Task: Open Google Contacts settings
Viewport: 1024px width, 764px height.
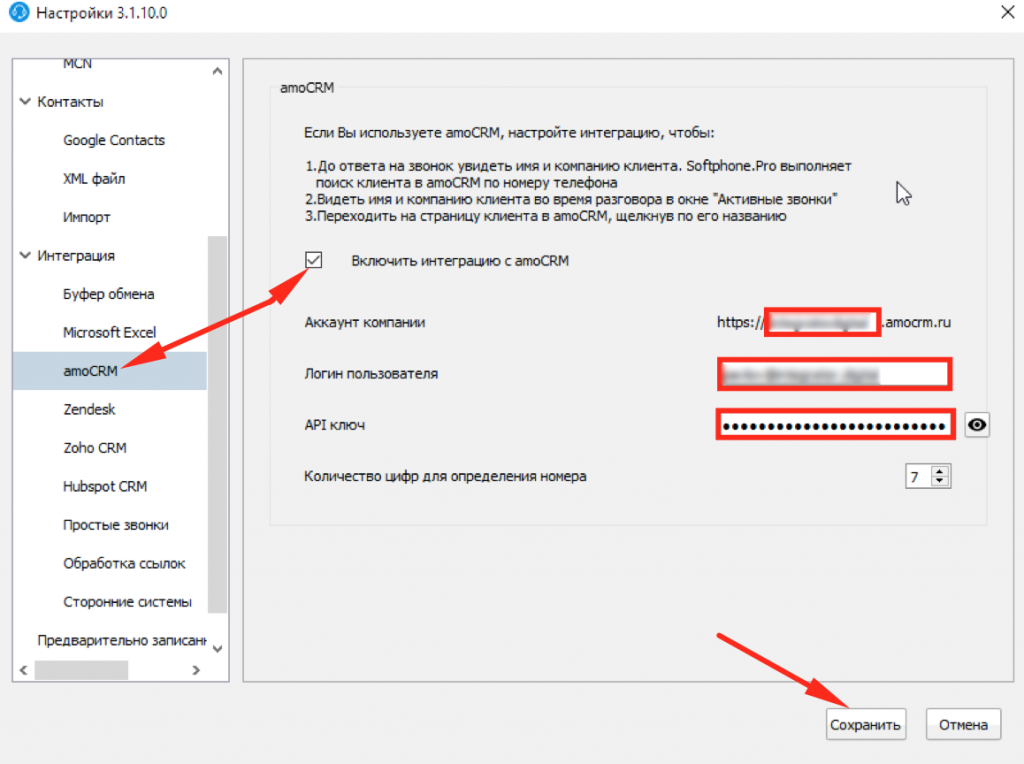Action: (x=112, y=140)
